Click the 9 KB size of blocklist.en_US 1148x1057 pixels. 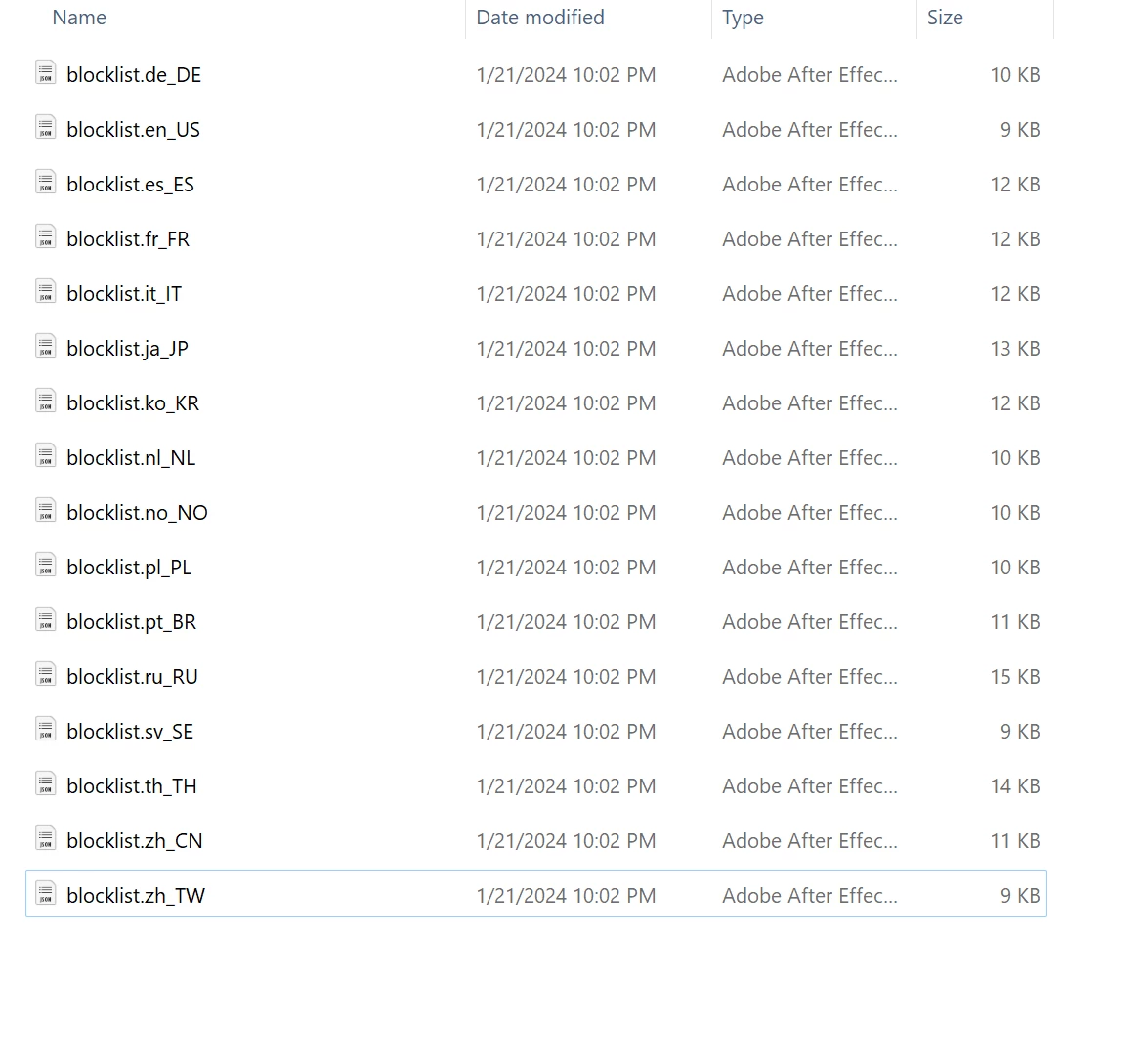point(1020,130)
